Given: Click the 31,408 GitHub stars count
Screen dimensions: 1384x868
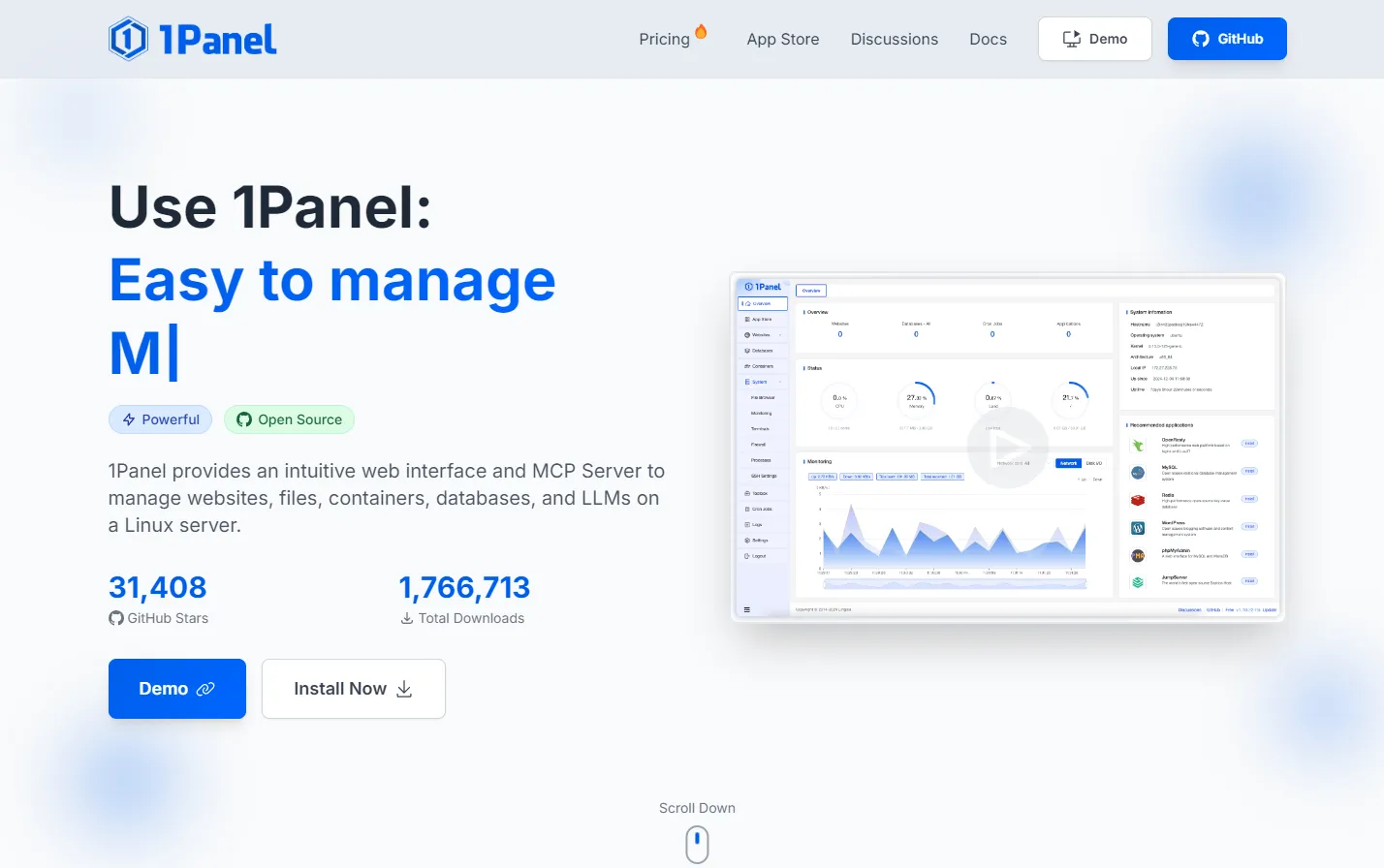Looking at the screenshot, I should click(157, 587).
